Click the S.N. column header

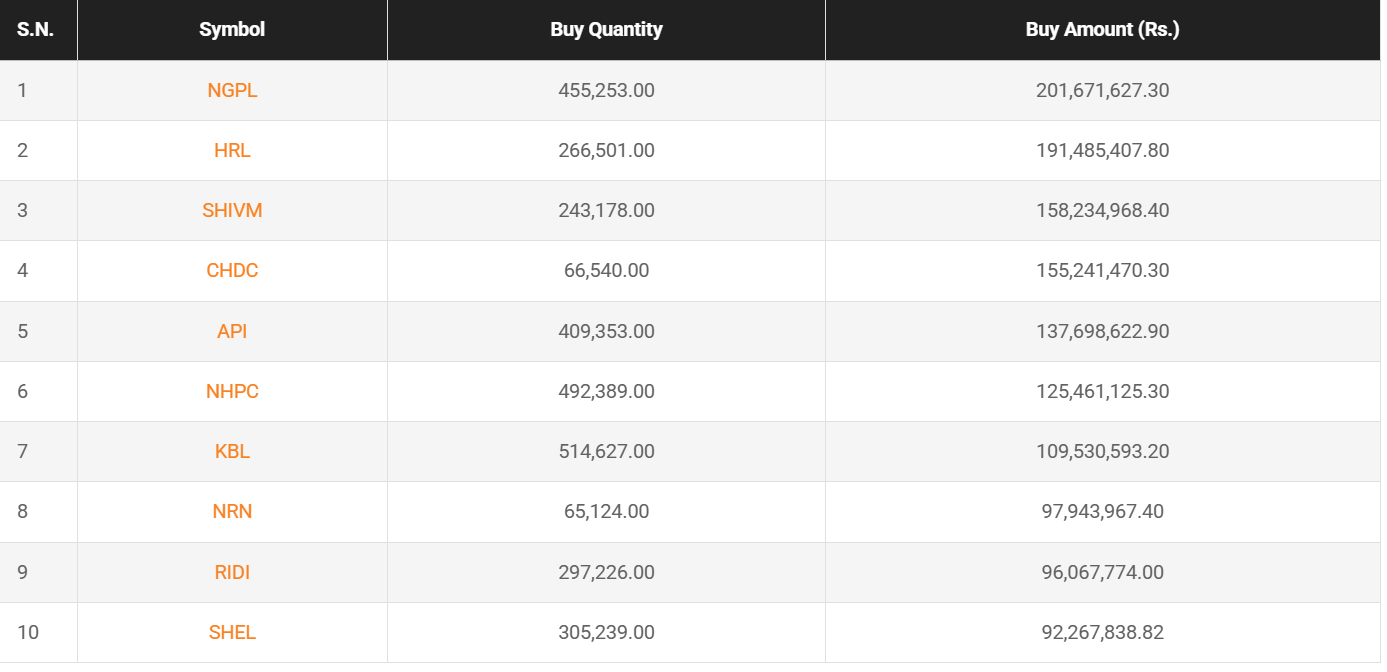click(35, 29)
